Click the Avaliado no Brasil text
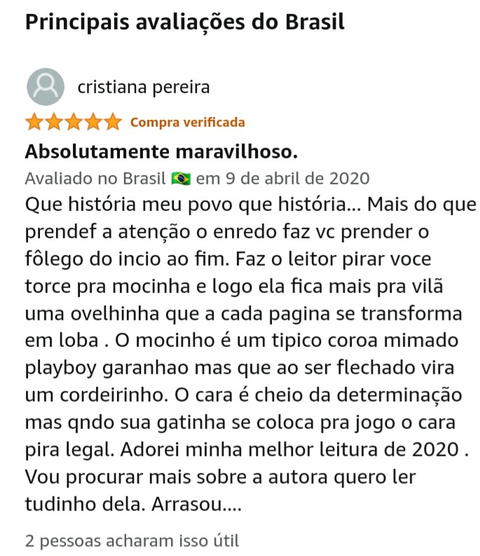Screen dimensions: 480x556 pyautogui.click(x=95, y=178)
